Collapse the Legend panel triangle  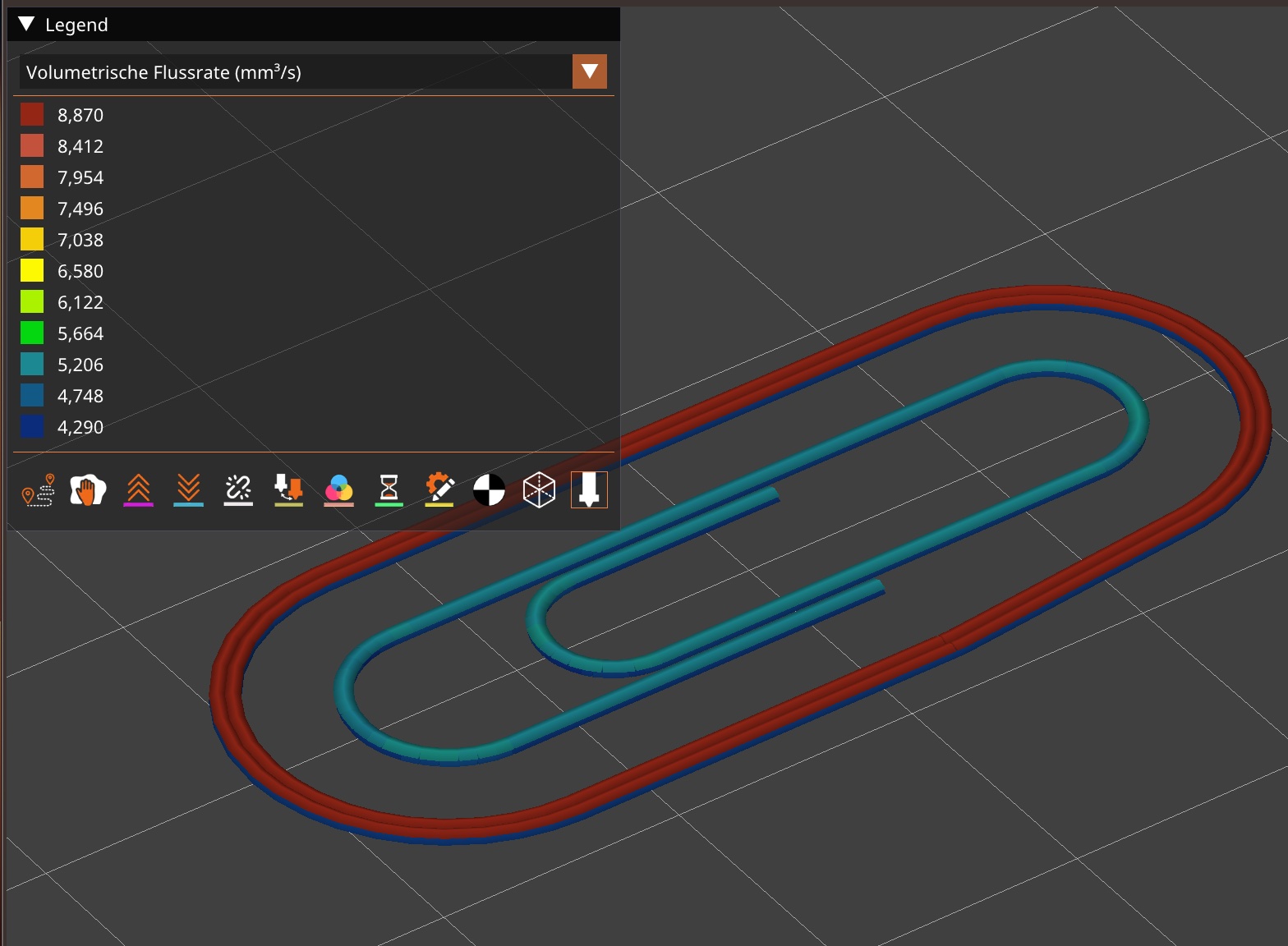[x=26, y=24]
